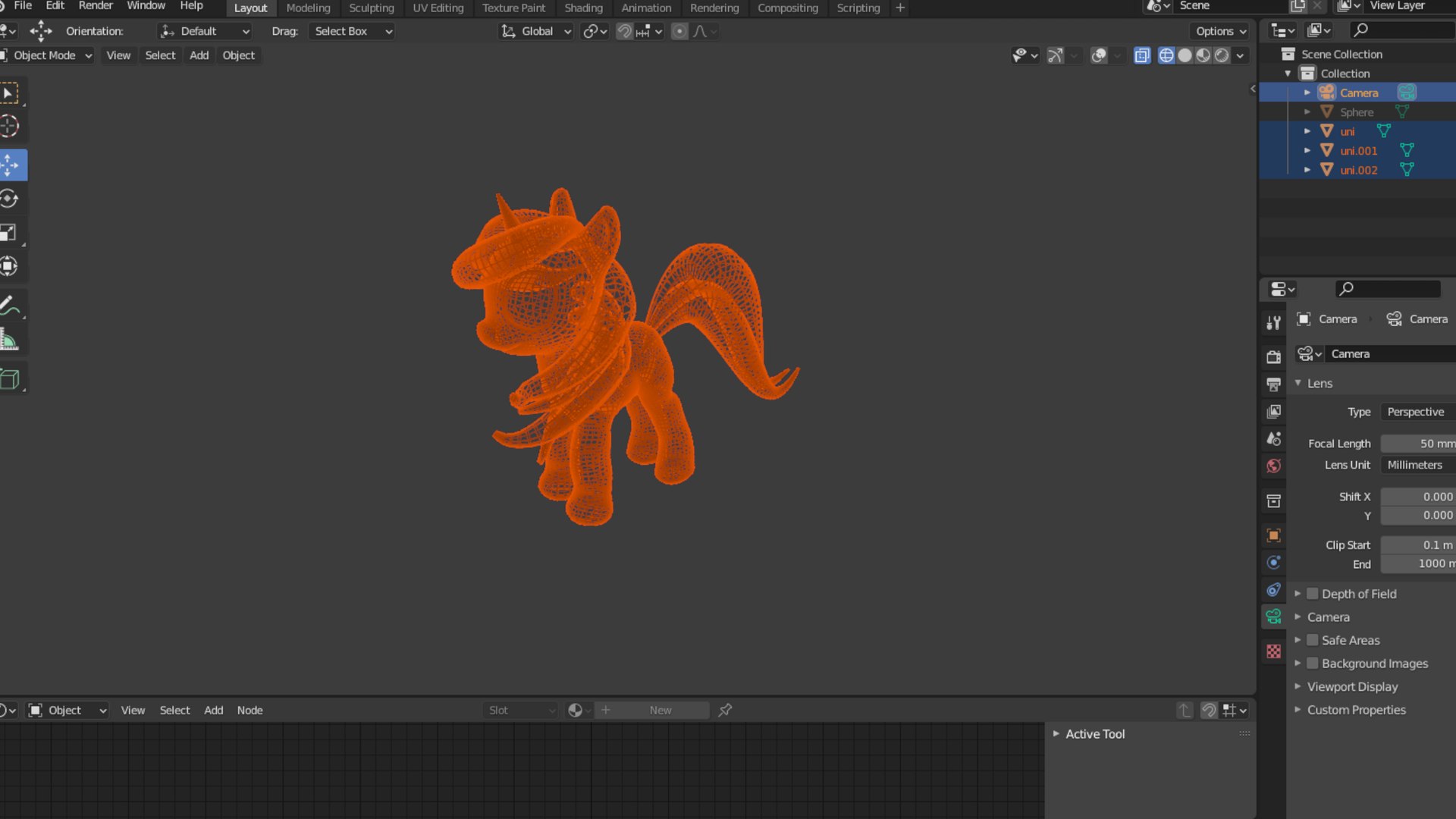Expand the Custom Properties panel
This screenshot has height=819, width=1456.
click(x=1298, y=710)
